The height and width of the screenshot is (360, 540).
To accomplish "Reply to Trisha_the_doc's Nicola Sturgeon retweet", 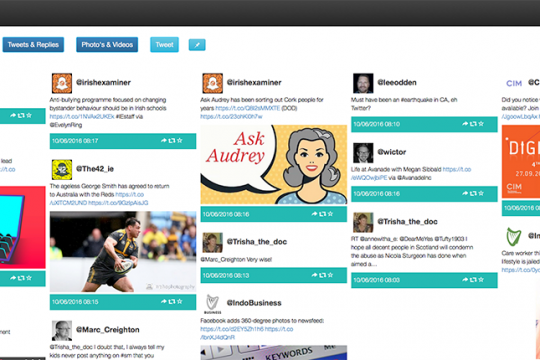I will click(465, 280).
